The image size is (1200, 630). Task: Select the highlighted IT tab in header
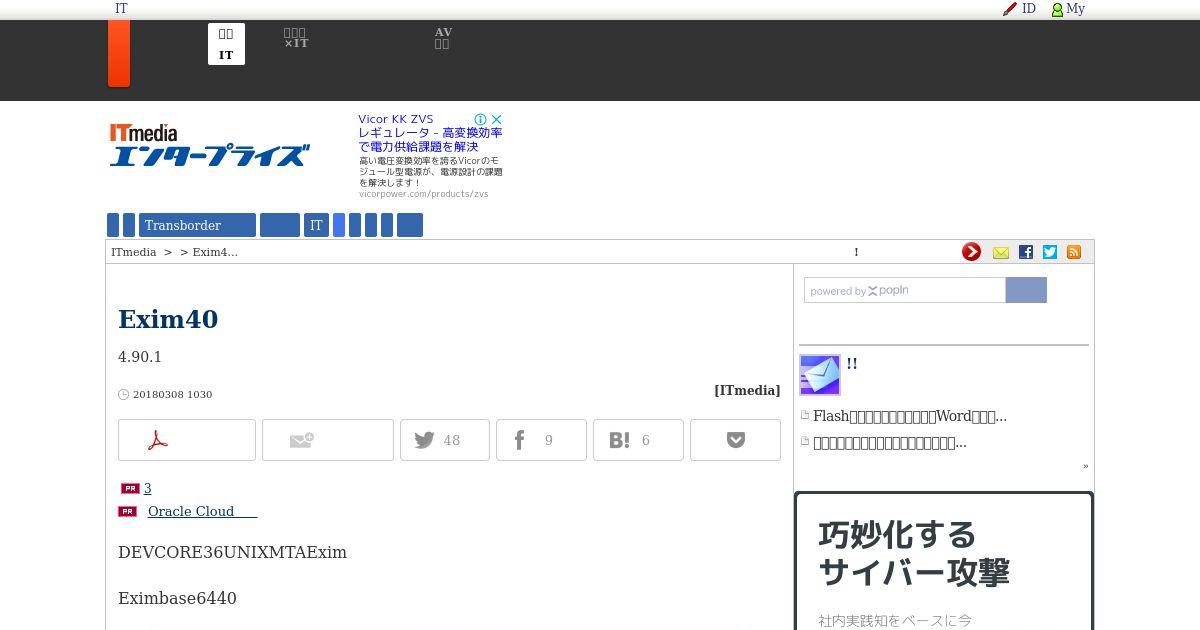click(226, 44)
